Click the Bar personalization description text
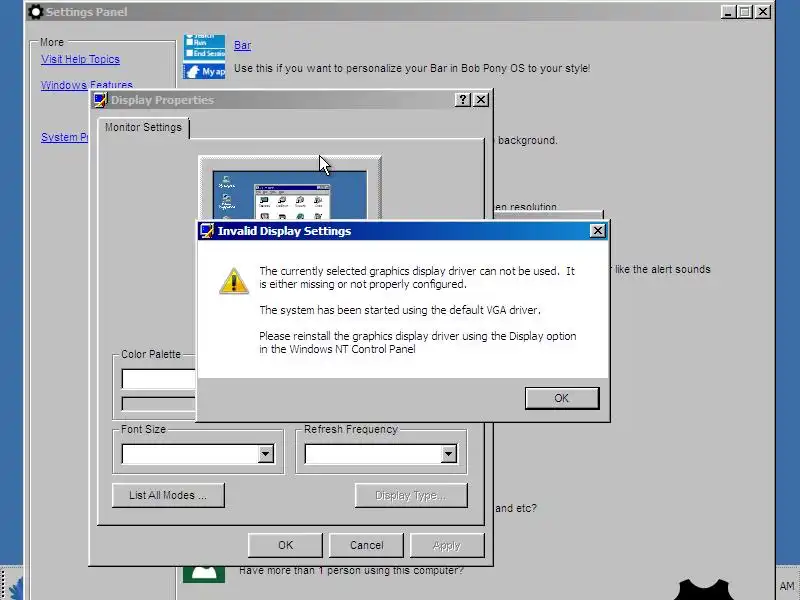The height and width of the screenshot is (600, 800). (412, 68)
